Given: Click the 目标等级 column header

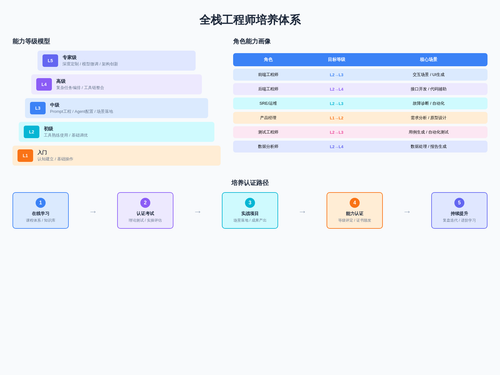Looking at the screenshot, I should [336, 59].
